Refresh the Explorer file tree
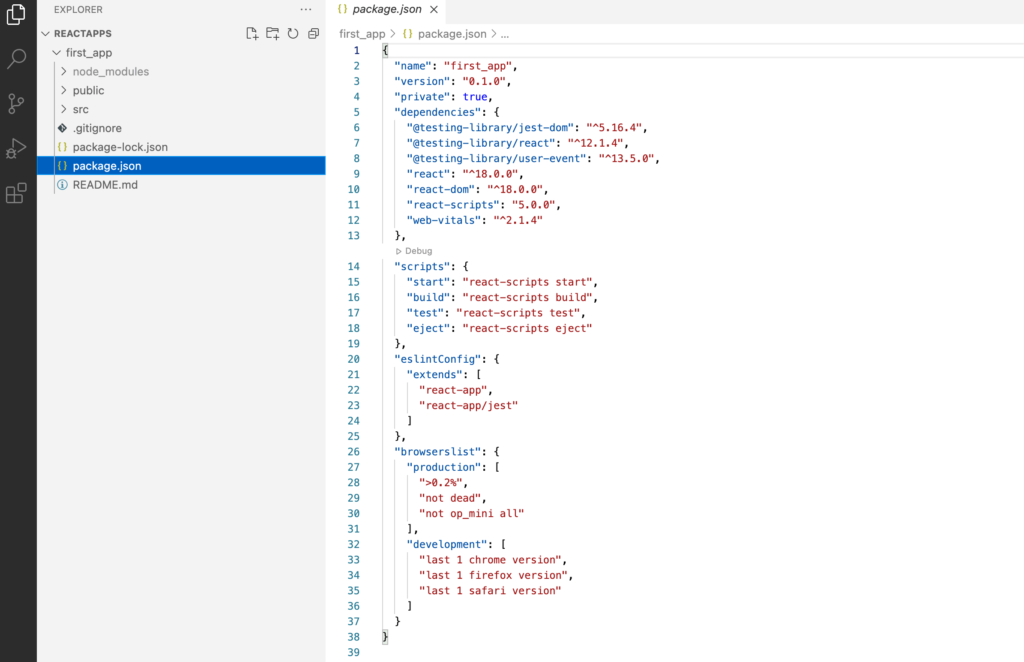 [x=293, y=33]
